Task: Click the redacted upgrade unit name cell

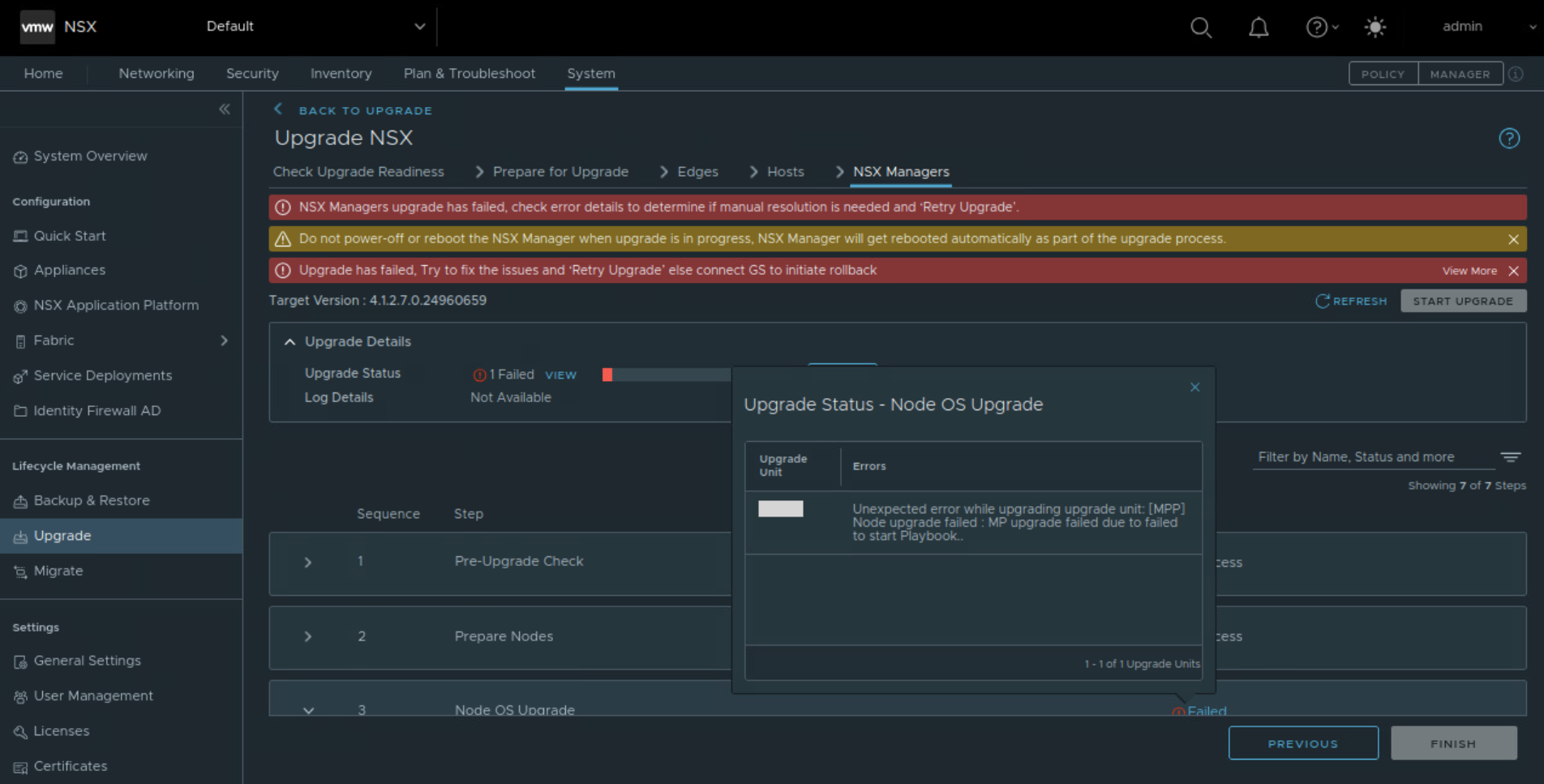Action: [x=780, y=508]
